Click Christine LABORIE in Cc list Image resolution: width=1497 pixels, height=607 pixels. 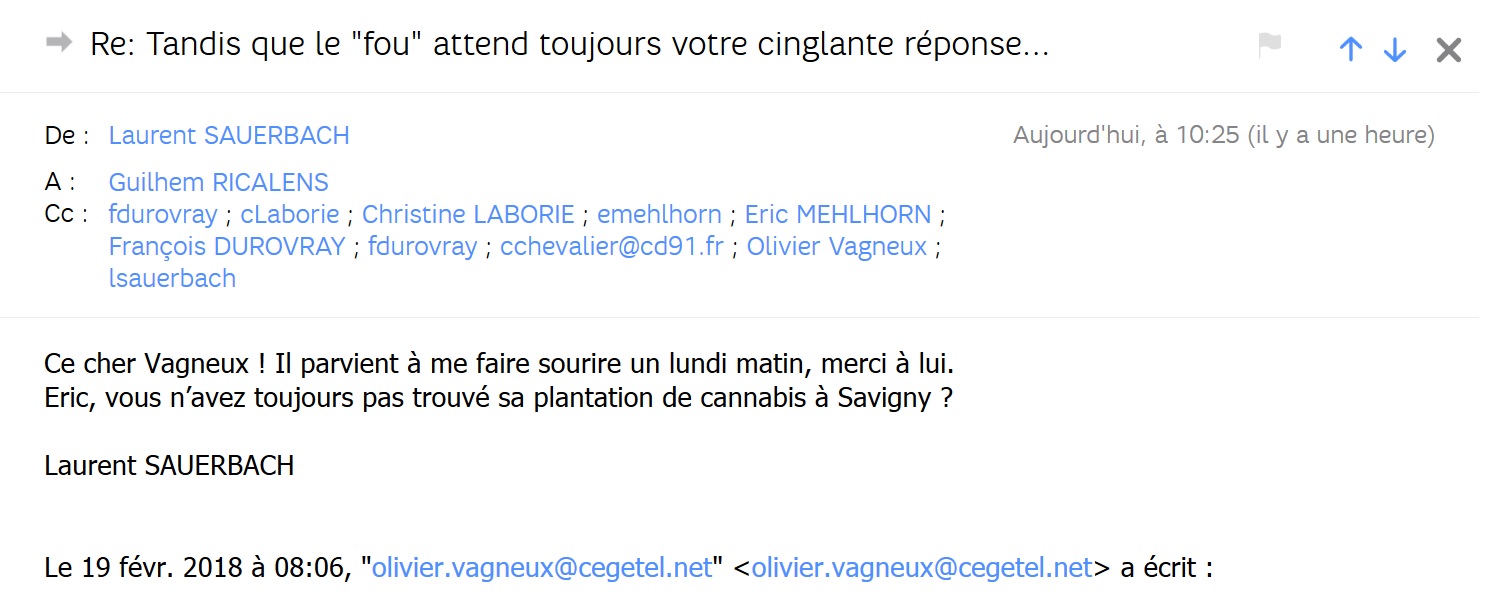pyautogui.click(x=468, y=215)
